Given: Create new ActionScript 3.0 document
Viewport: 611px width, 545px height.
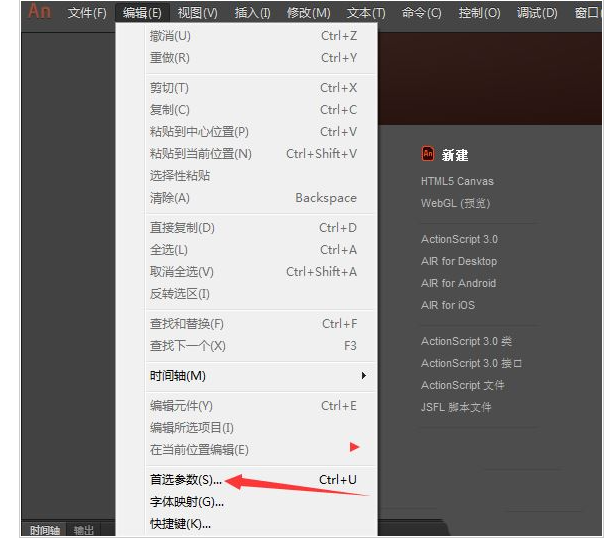Looking at the screenshot, I should pyautogui.click(x=459, y=239).
